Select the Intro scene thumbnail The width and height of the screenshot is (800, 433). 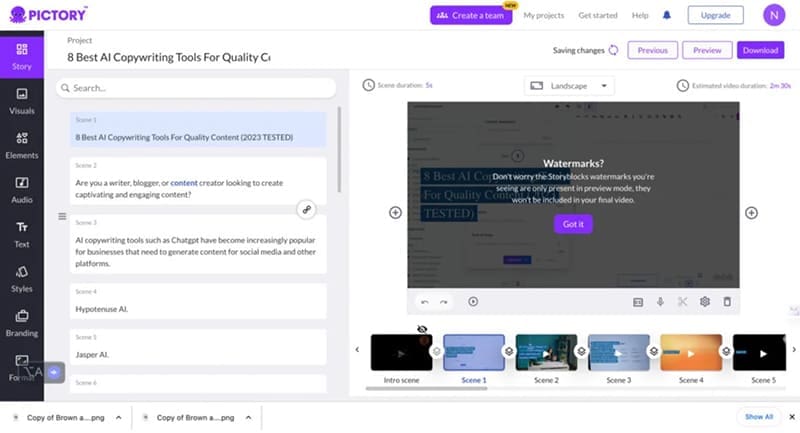pos(401,352)
